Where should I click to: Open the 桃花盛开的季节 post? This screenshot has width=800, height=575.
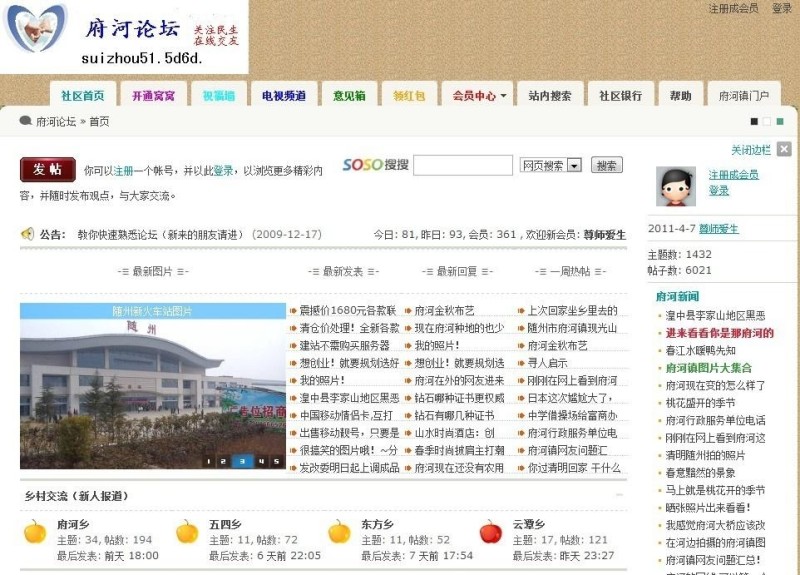coord(700,403)
